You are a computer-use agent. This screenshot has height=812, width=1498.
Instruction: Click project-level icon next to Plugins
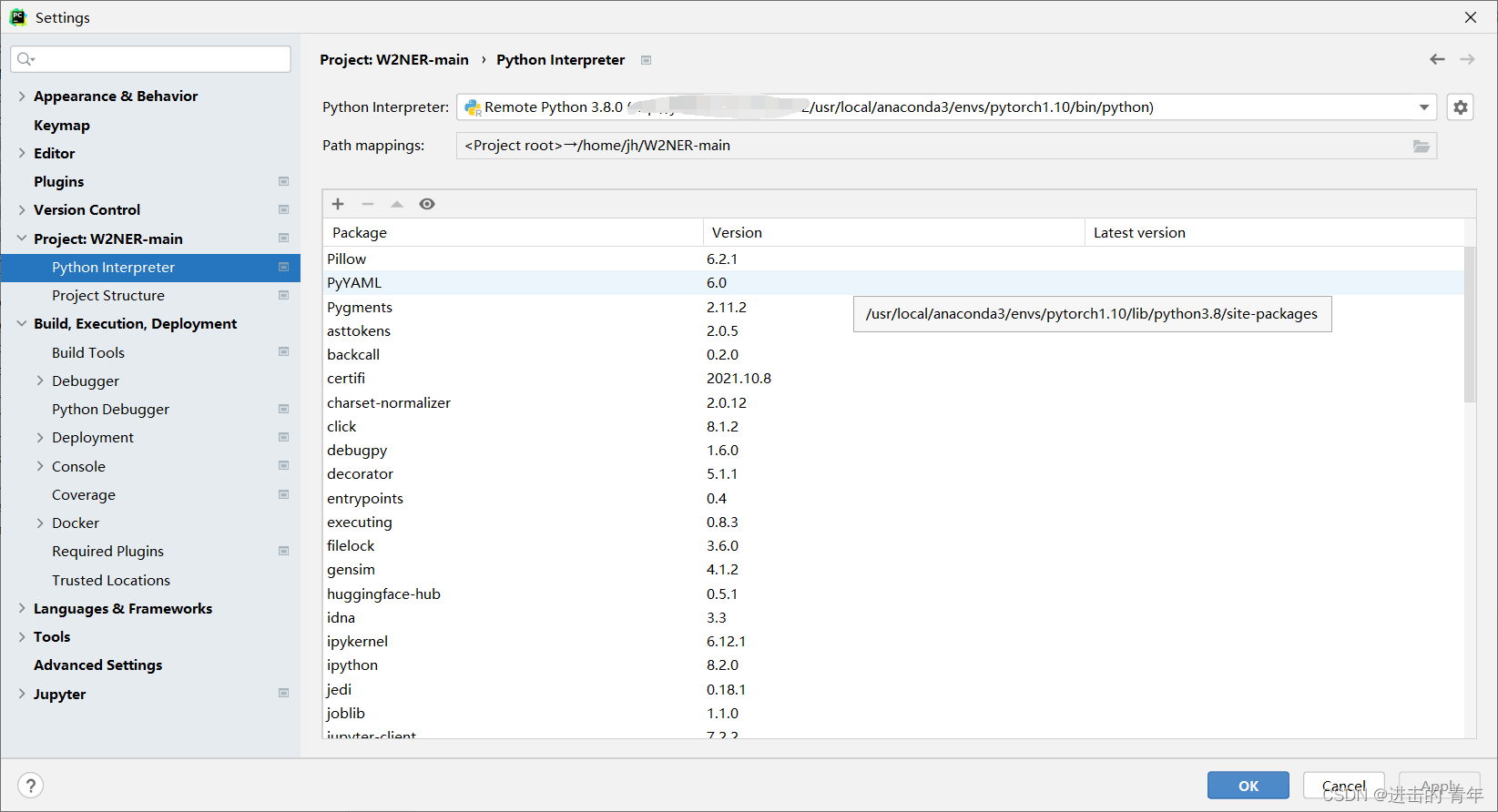click(x=283, y=181)
